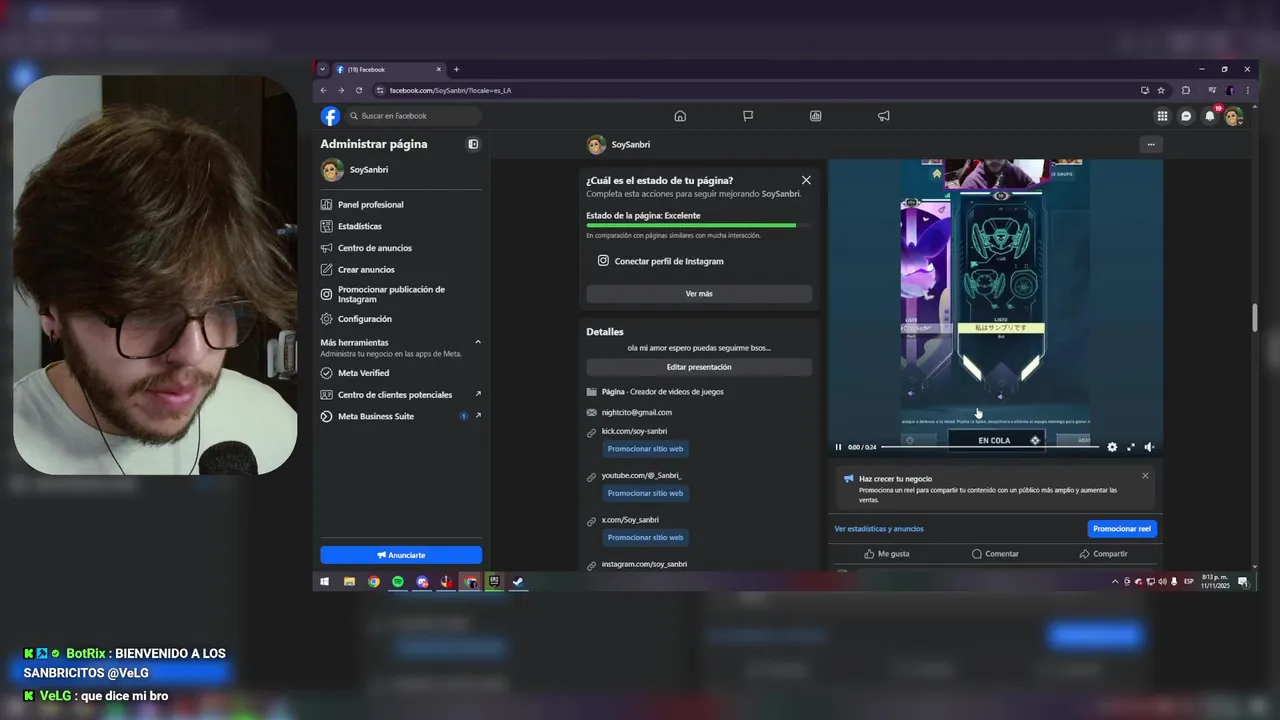The image size is (1280, 720).
Task: Open Meta Business Suite
Action: point(401,416)
